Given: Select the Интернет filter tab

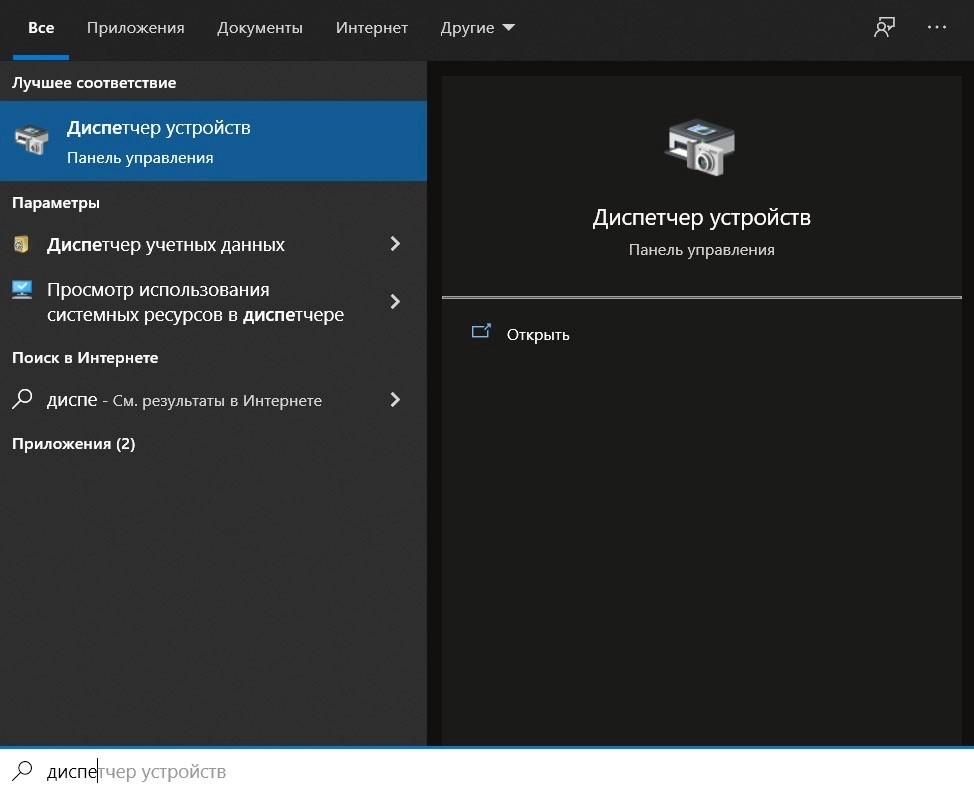Looking at the screenshot, I should (372, 28).
